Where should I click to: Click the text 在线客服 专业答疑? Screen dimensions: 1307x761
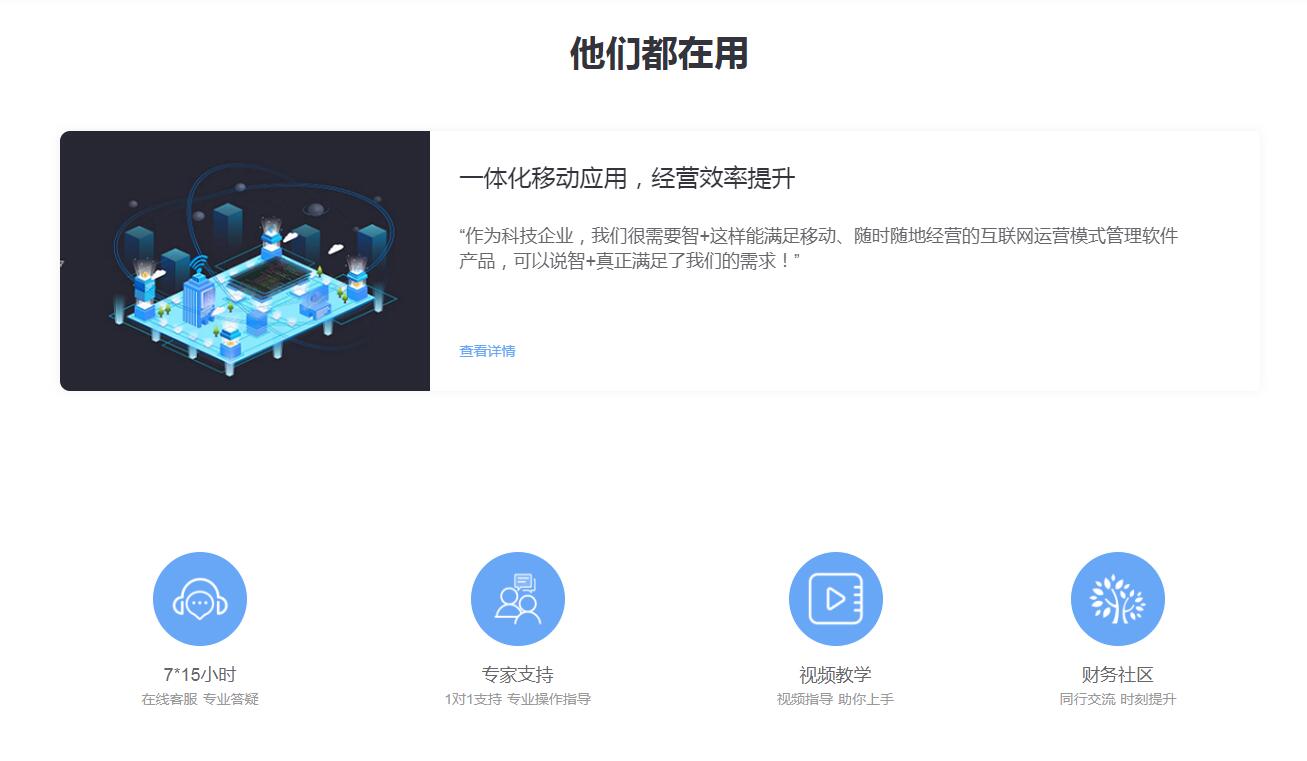click(x=200, y=699)
